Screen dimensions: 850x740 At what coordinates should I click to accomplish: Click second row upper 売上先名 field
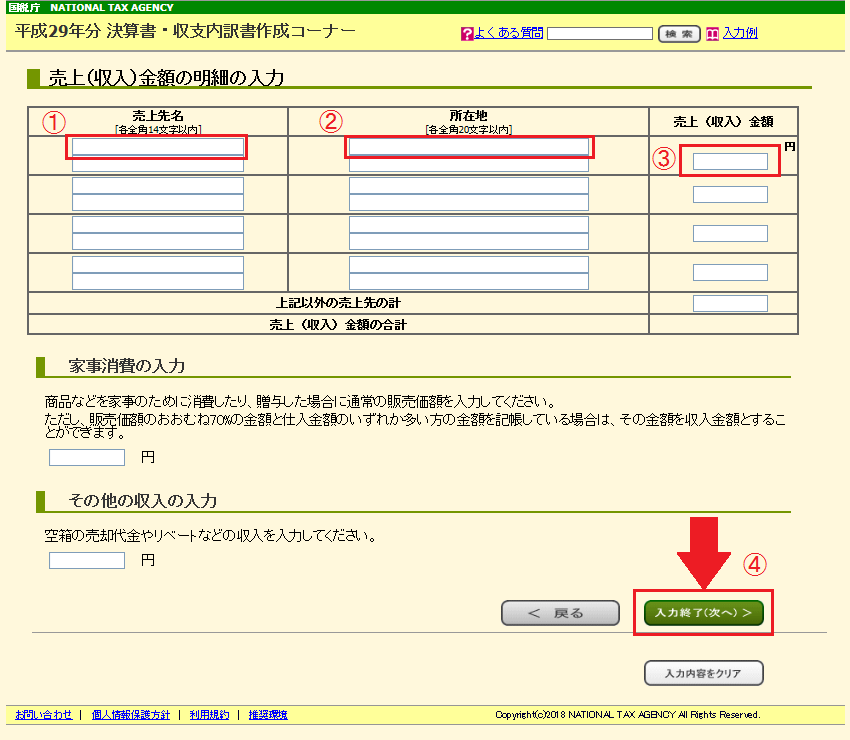click(x=158, y=185)
